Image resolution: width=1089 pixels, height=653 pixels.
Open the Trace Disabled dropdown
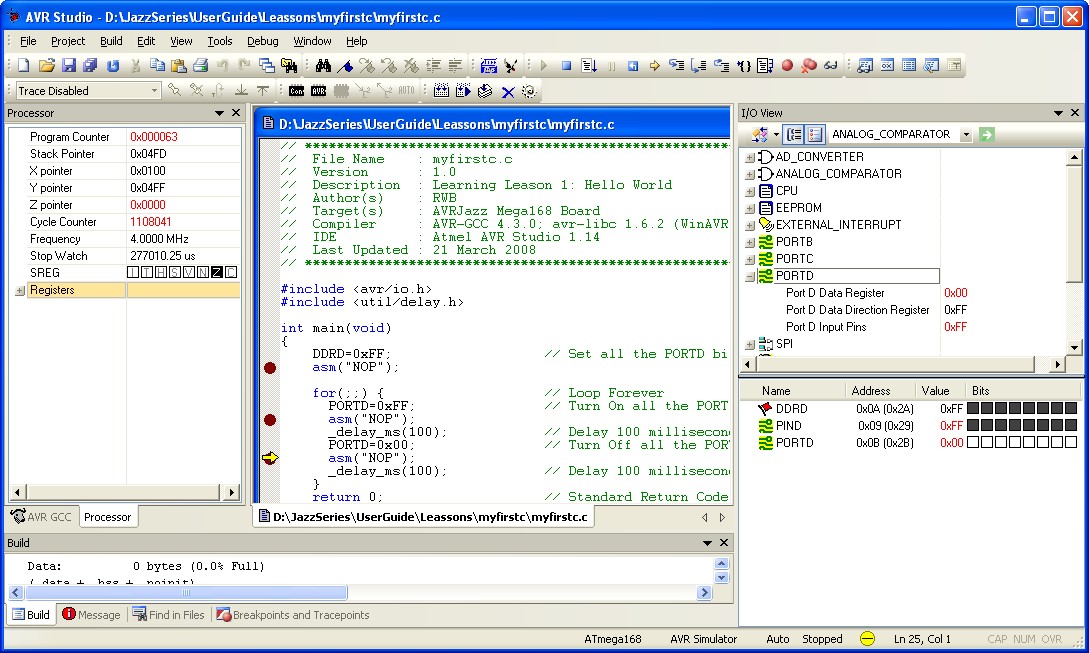pos(154,91)
